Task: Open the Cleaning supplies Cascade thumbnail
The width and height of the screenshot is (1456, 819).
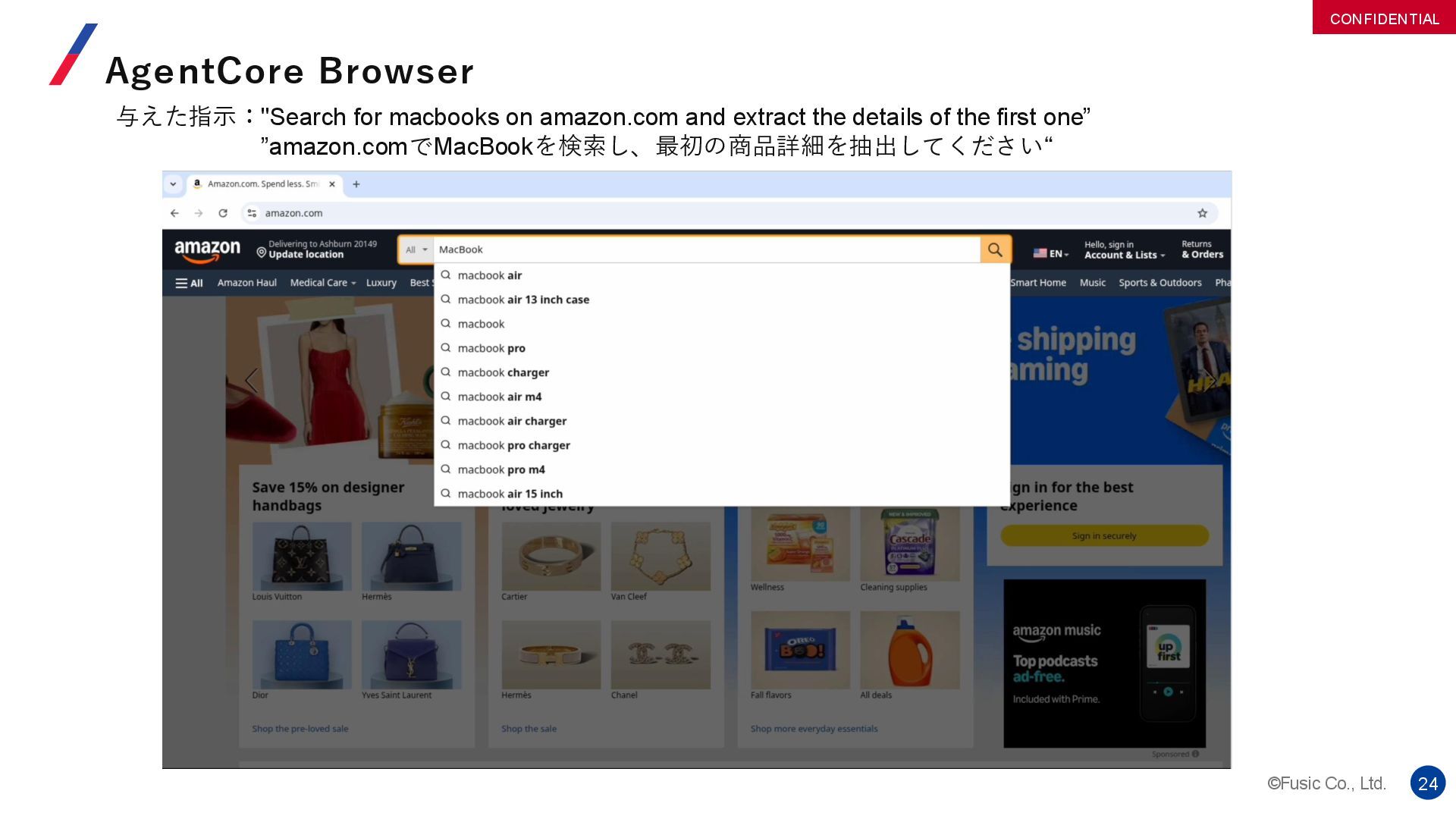Action: point(910,544)
